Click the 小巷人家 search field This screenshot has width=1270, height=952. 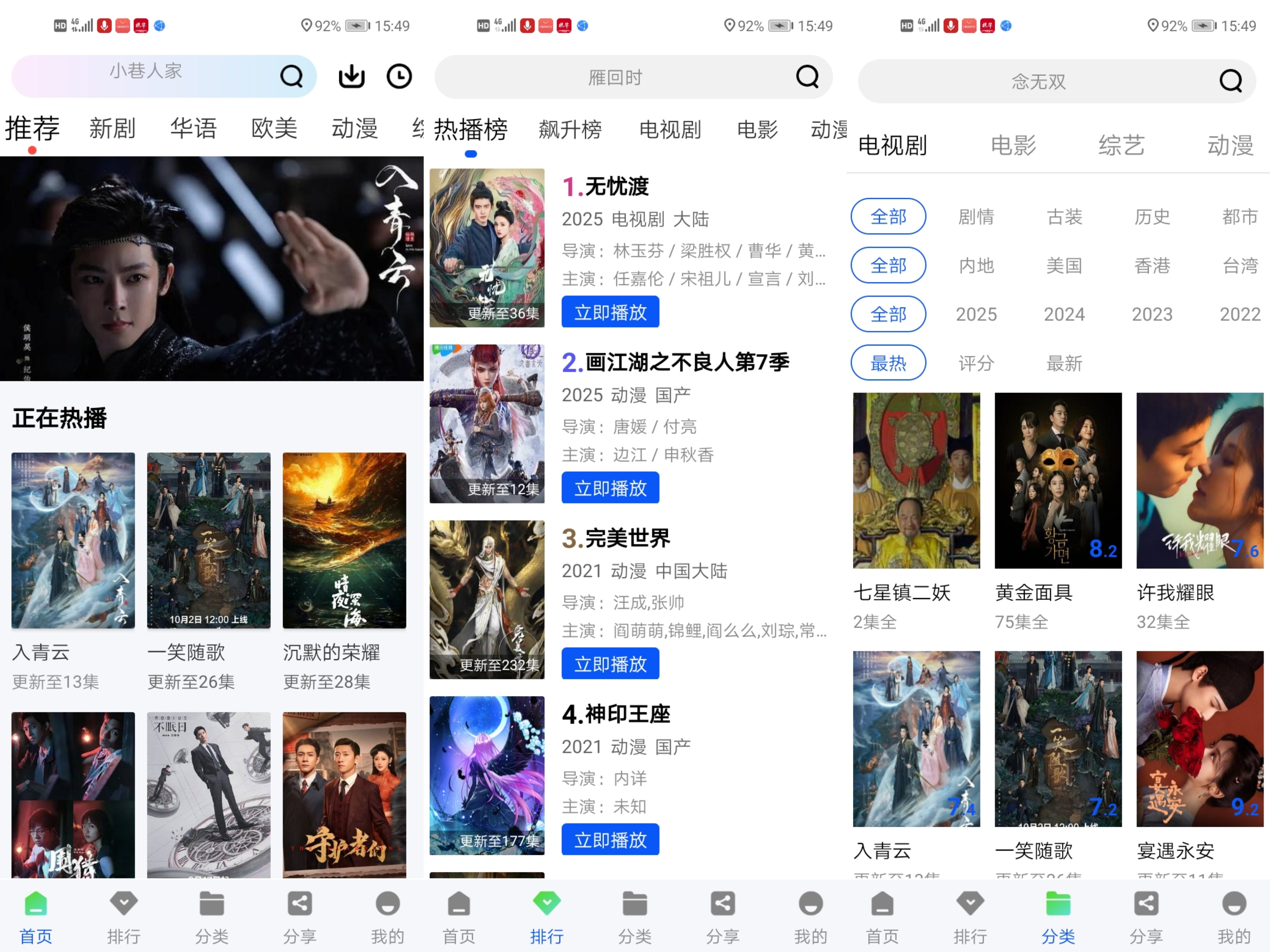click(x=146, y=71)
